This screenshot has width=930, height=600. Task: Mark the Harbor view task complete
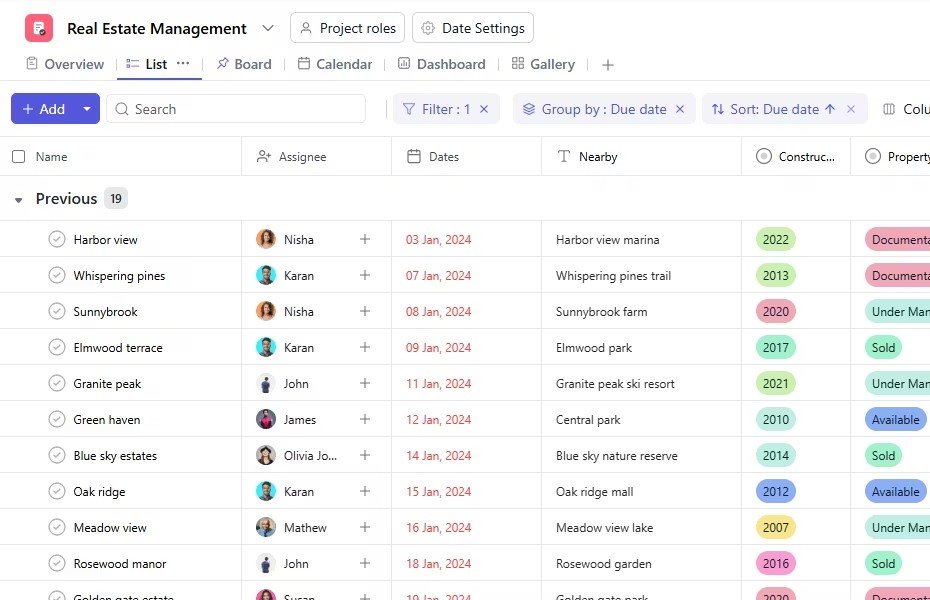(55, 239)
